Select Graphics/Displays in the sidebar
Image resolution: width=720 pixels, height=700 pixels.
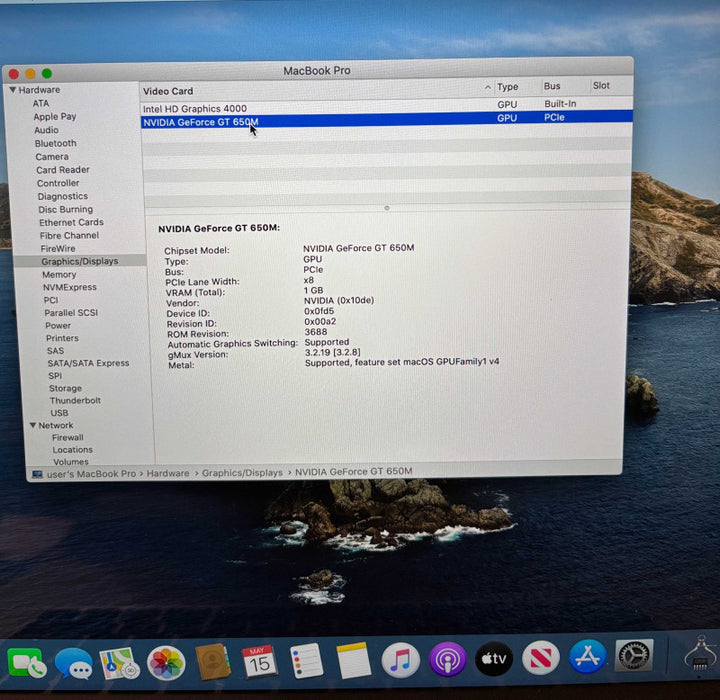pos(80,261)
